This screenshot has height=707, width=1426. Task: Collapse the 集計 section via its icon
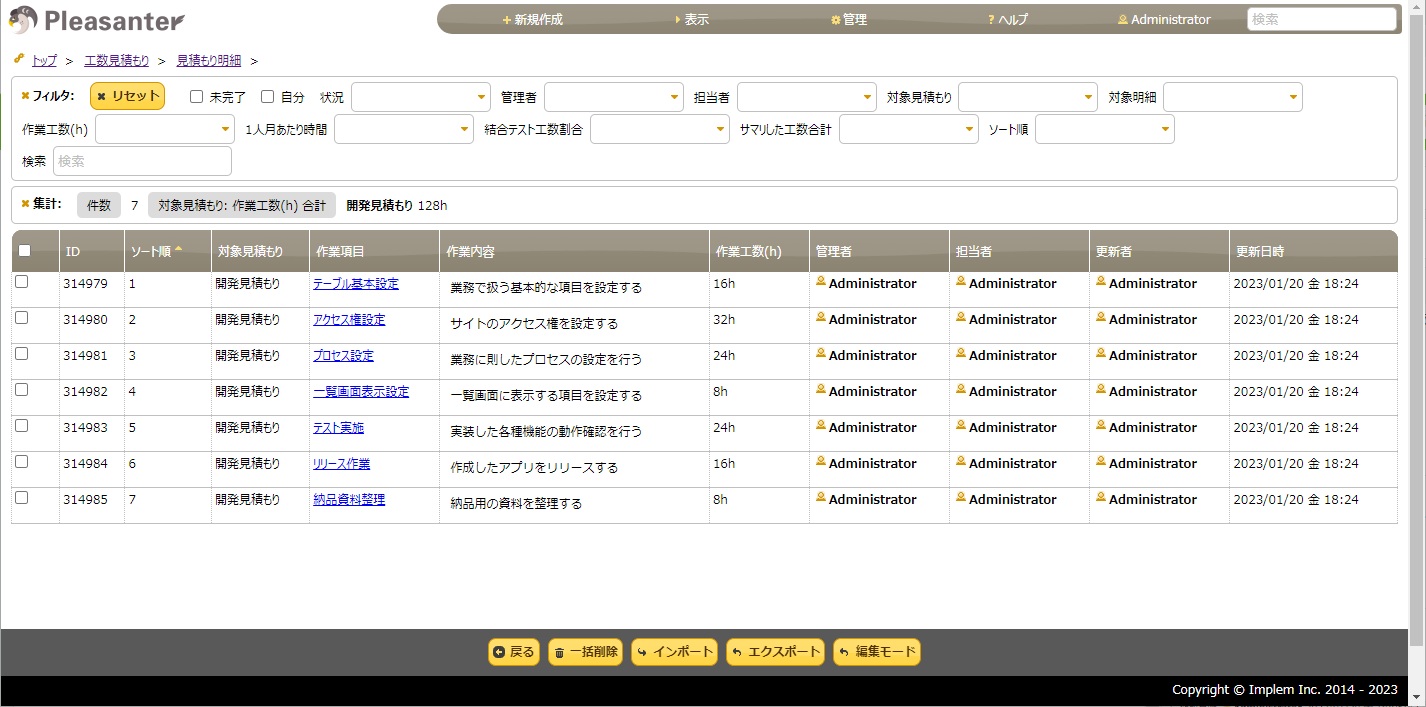coord(26,204)
